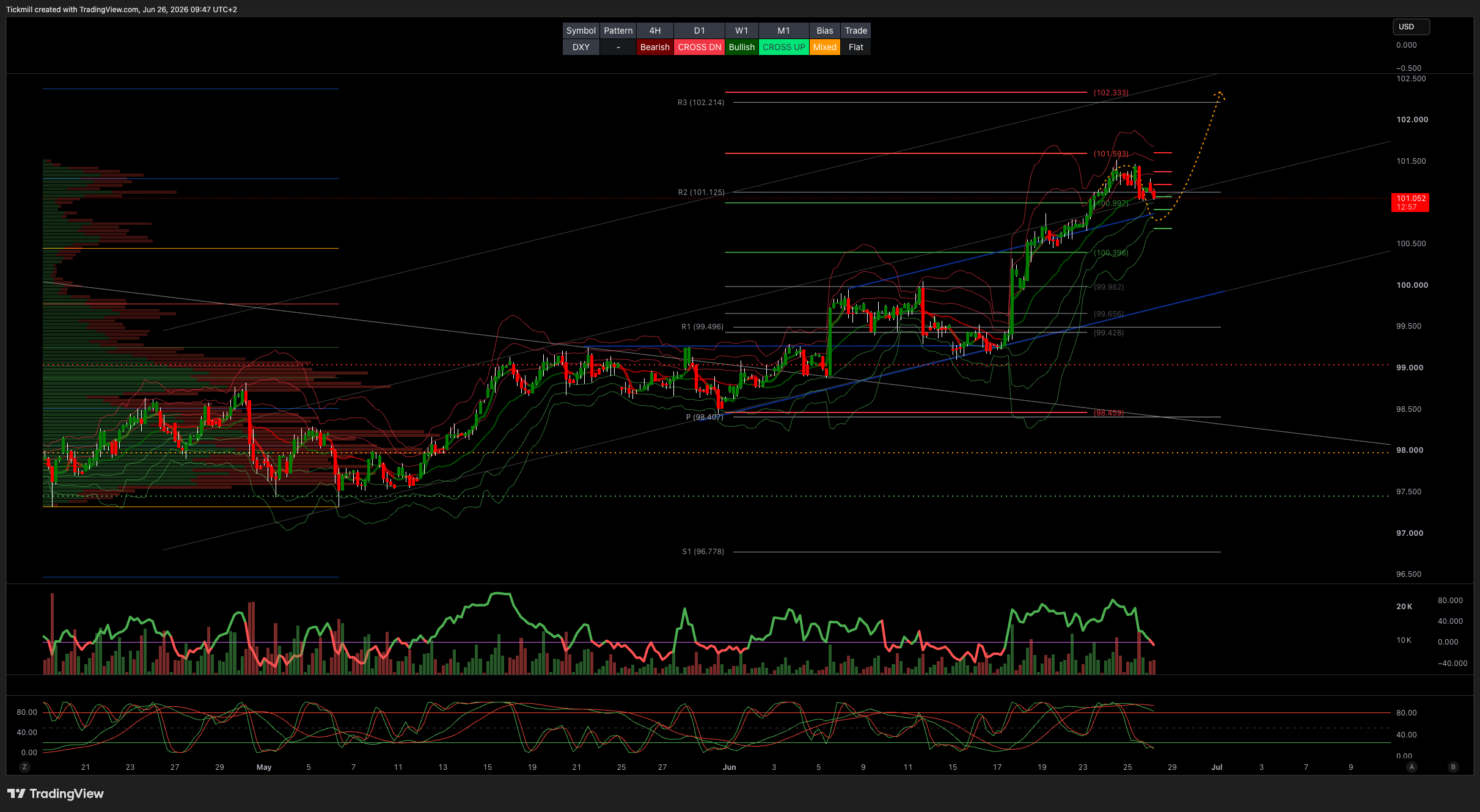Click the 97.000 price scale label

tap(1410, 533)
